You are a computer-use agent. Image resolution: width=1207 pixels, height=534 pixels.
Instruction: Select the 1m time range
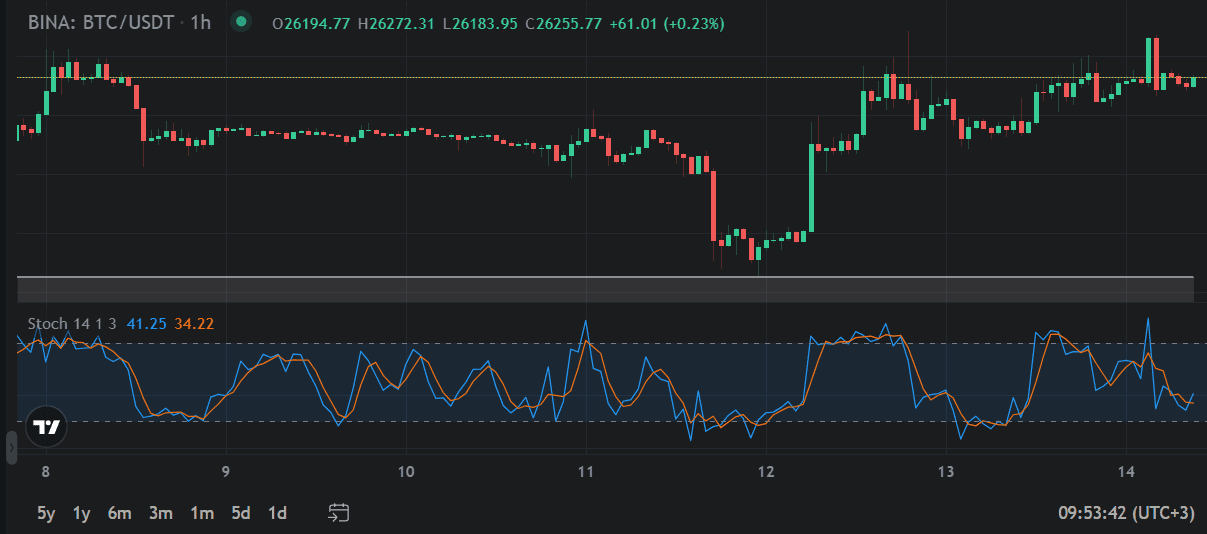click(202, 513)
